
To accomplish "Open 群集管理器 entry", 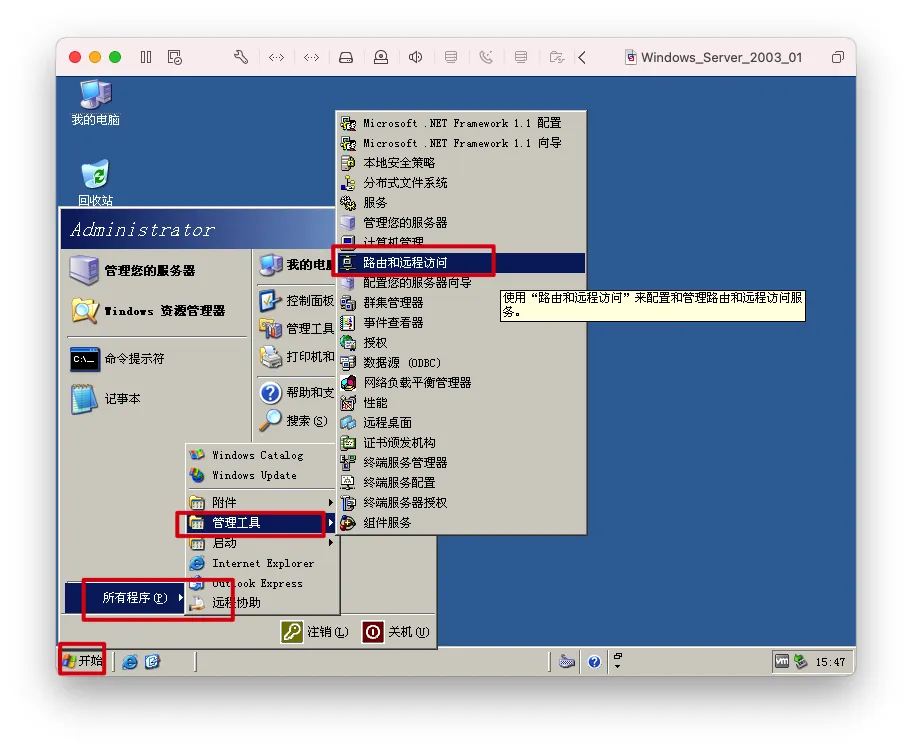I will [461, 303].
